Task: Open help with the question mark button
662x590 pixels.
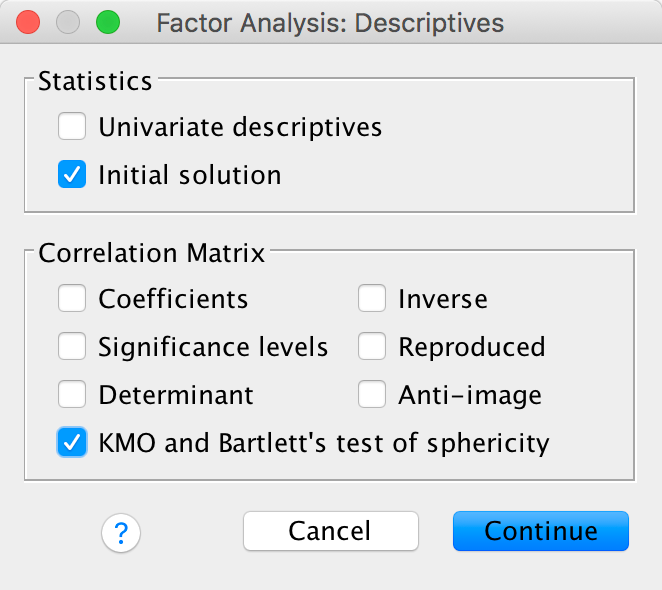Action: click(x=121, y=531)
